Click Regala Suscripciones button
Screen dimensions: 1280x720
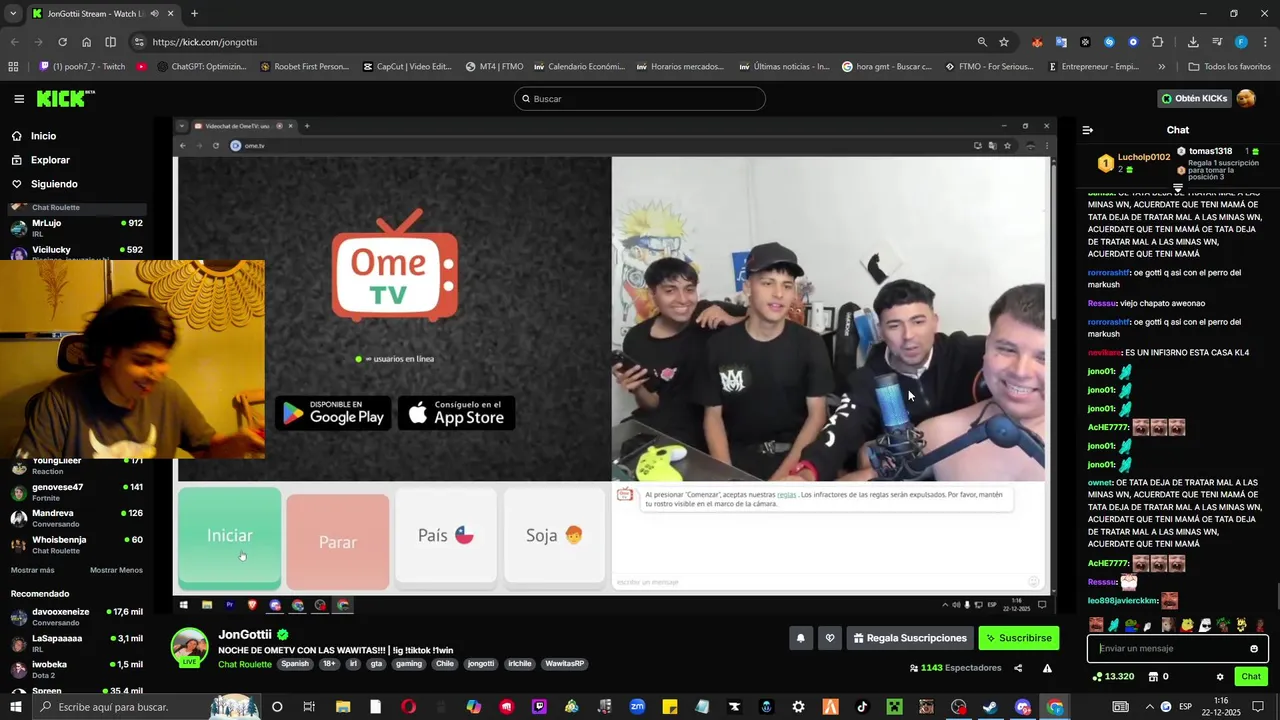[x=909, y=638]
